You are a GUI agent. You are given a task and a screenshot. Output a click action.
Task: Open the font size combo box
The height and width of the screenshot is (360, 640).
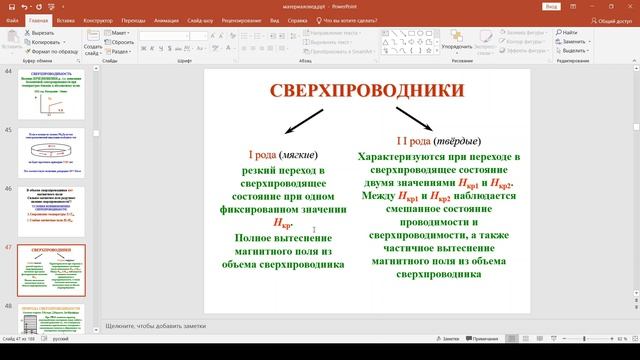[x=199, y=36]
